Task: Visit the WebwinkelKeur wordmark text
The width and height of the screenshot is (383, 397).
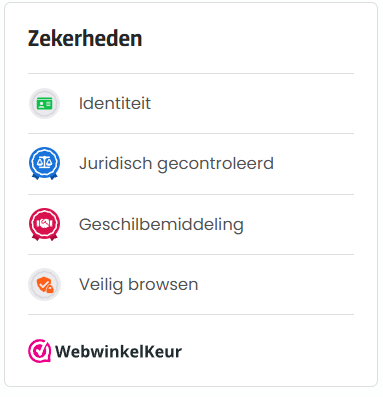Action: (x=118, y=352)
